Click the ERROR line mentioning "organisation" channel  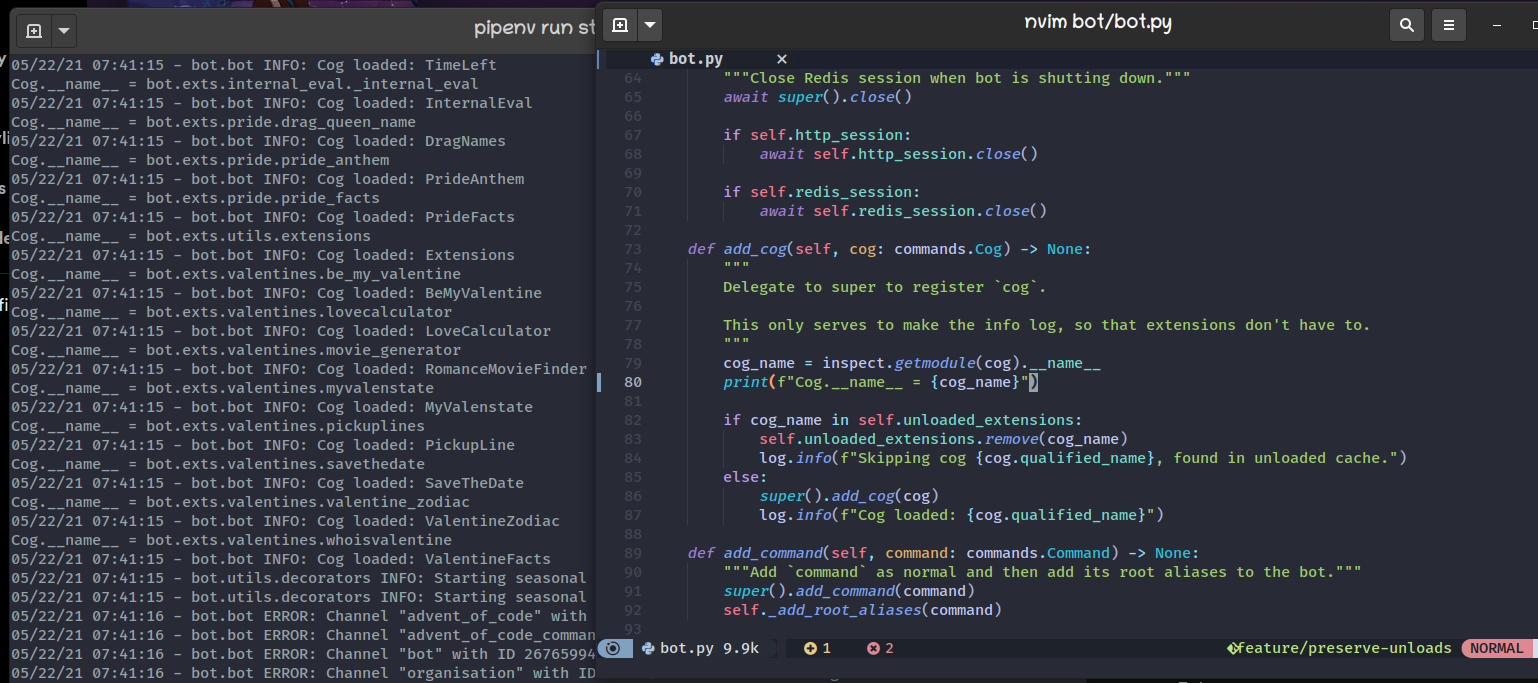pyautogui.click(x=303, y=673)
